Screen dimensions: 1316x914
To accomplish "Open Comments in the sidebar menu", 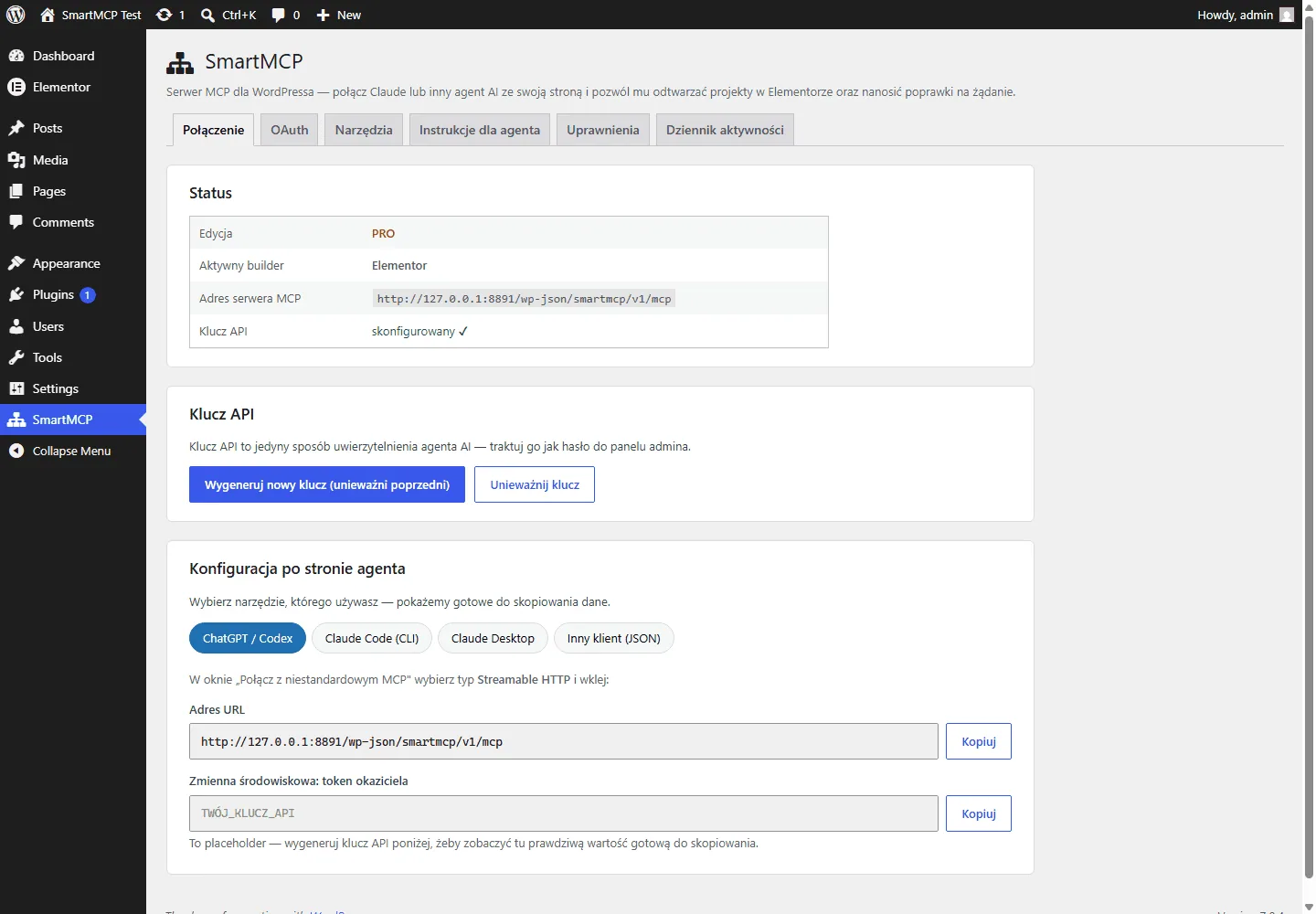I will point(73,222).
